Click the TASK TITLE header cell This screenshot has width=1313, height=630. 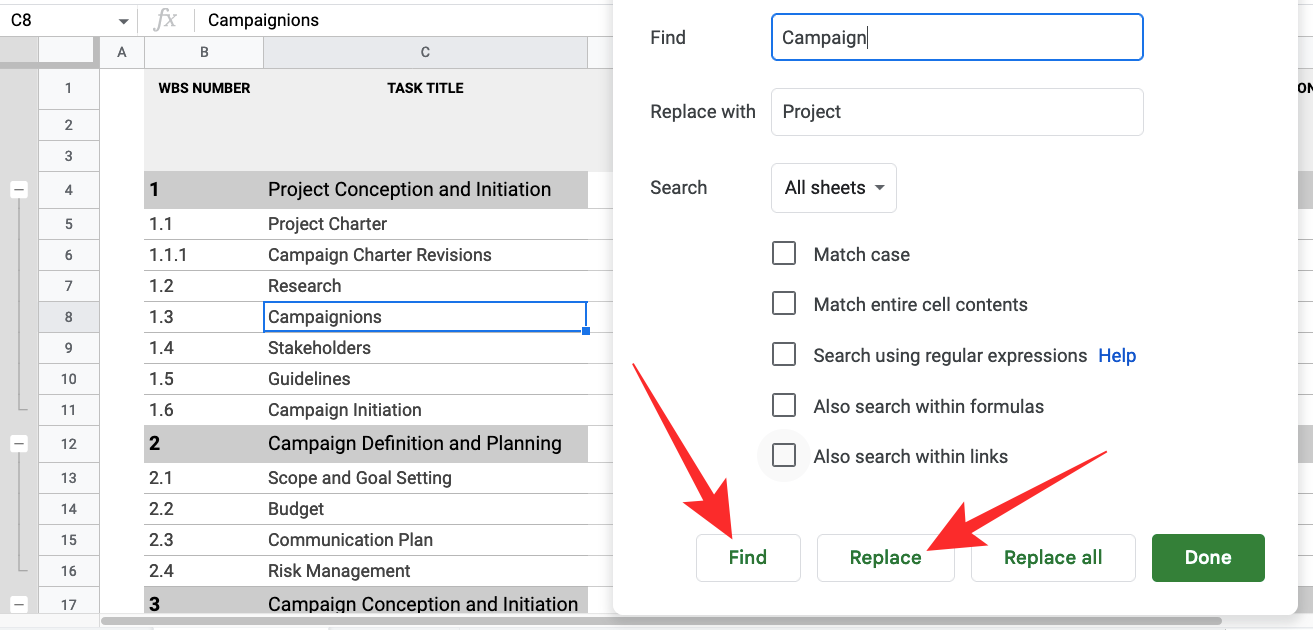[425, 88]
